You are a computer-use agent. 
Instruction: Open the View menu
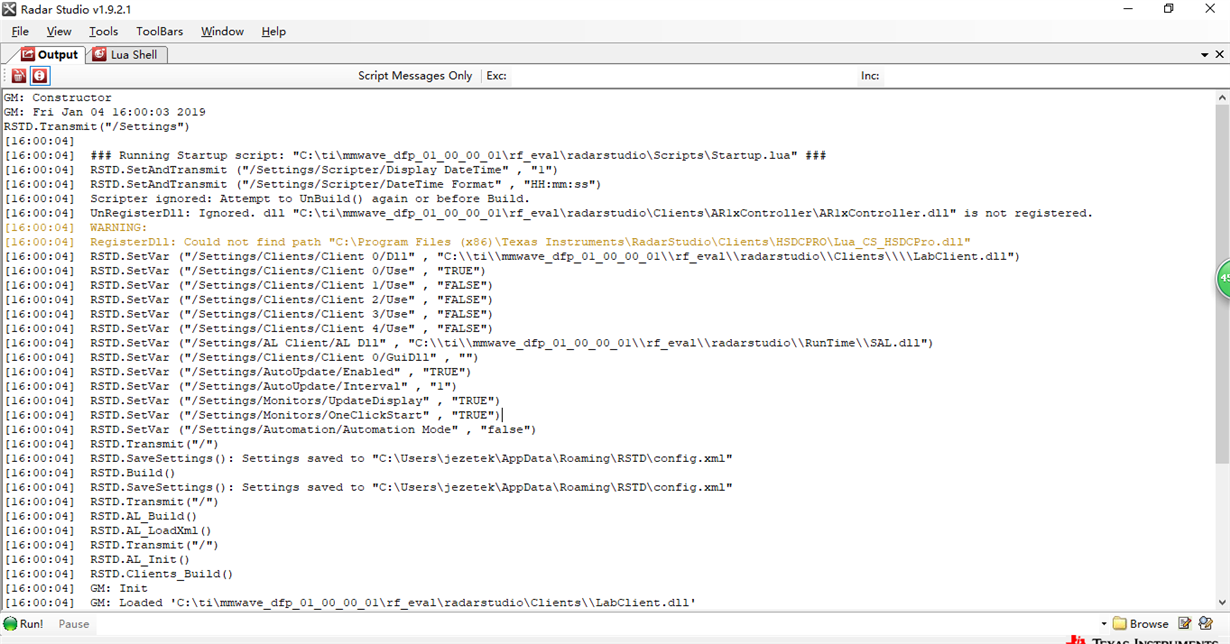tap(59, 32)
